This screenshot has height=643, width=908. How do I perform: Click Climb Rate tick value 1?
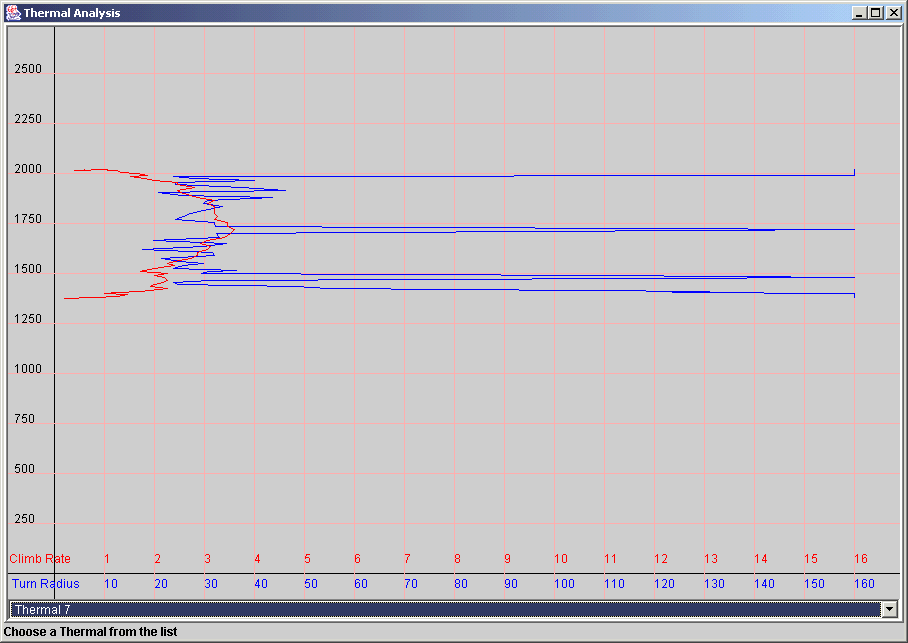click(107, 559)
